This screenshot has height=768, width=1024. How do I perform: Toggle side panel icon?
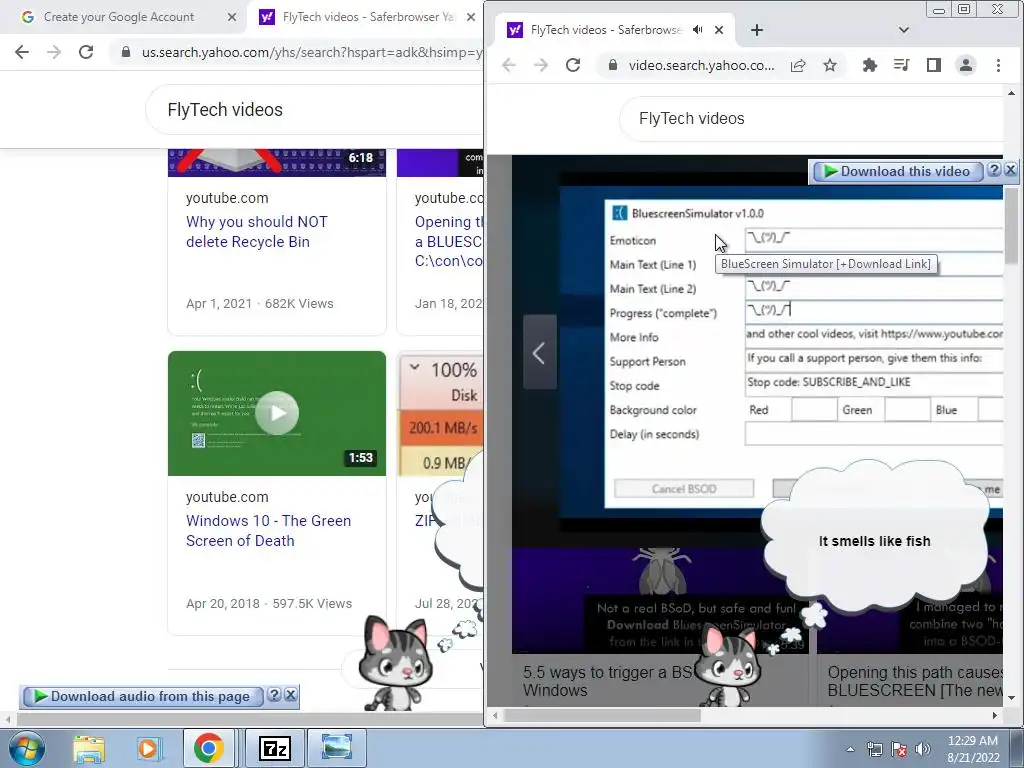coord(934,65)
